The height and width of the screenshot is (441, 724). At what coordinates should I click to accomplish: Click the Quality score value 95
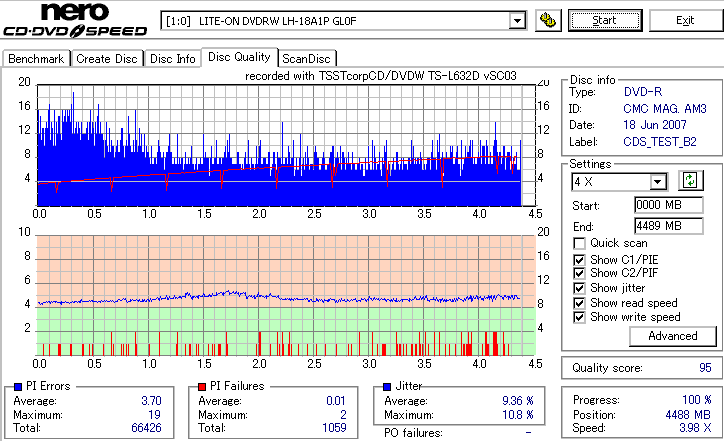tap(705, 368)
